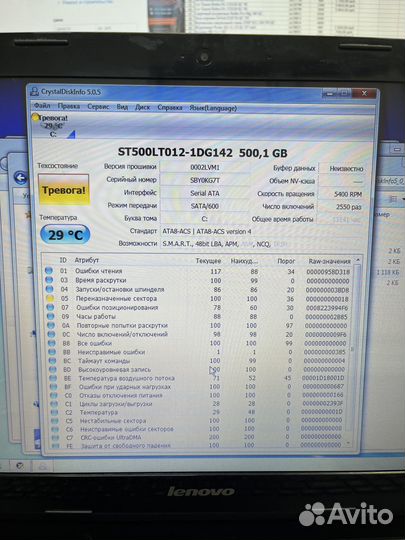Select the Нестабильные сектора attribute name
This screenshot has width=405, height=540.
coord(113,421)
